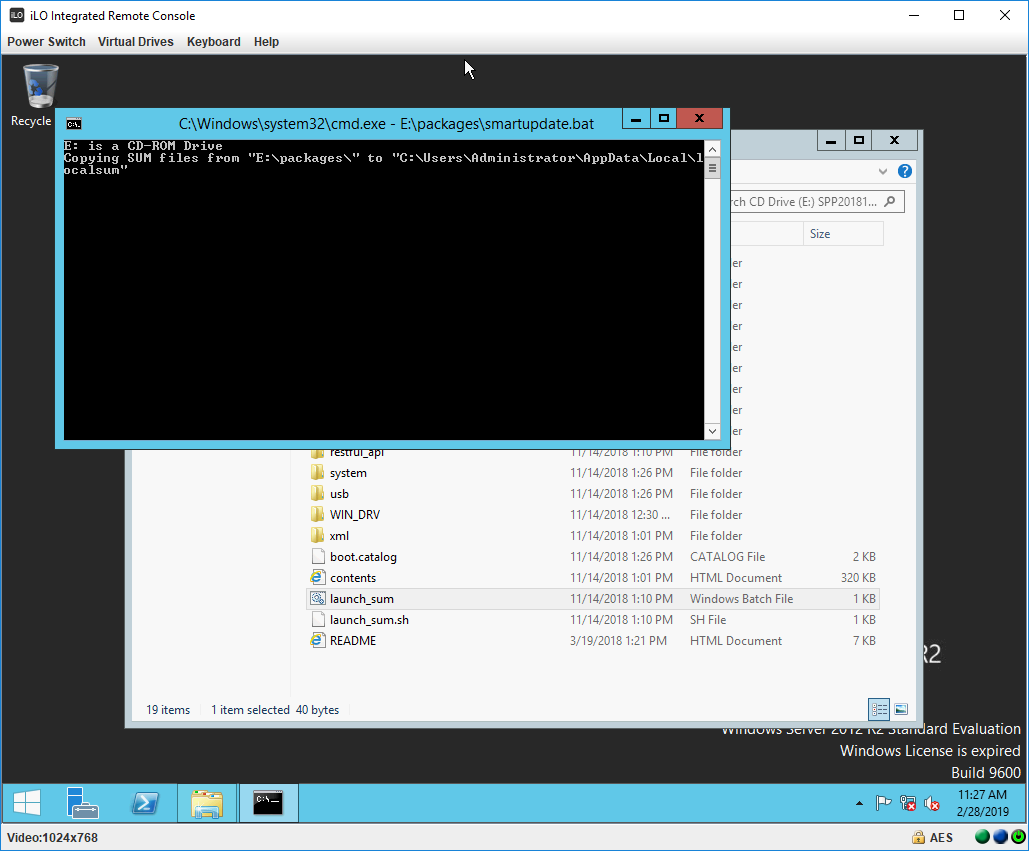Select the xml folder

[593, 535]
